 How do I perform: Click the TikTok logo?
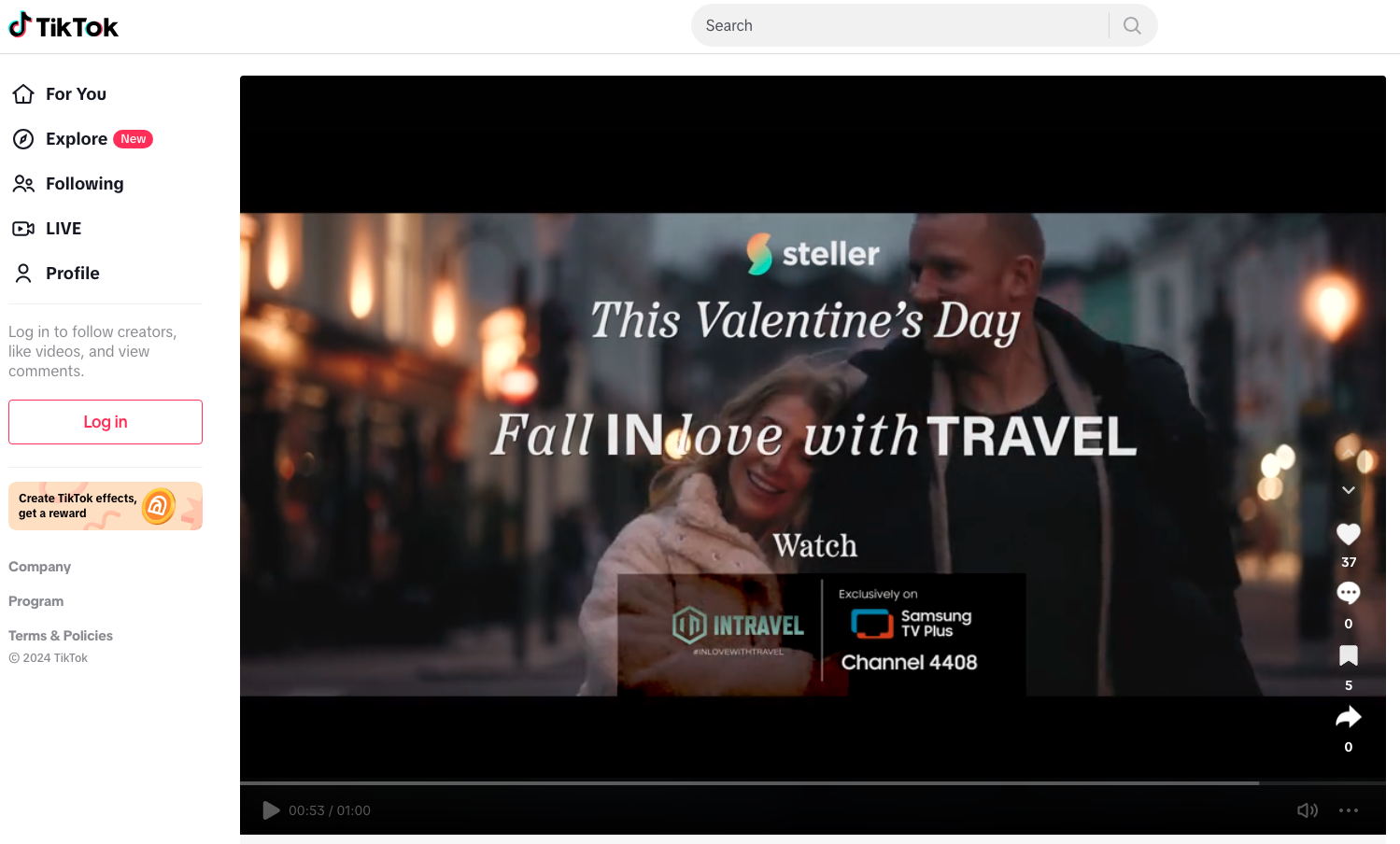(64, 26)
